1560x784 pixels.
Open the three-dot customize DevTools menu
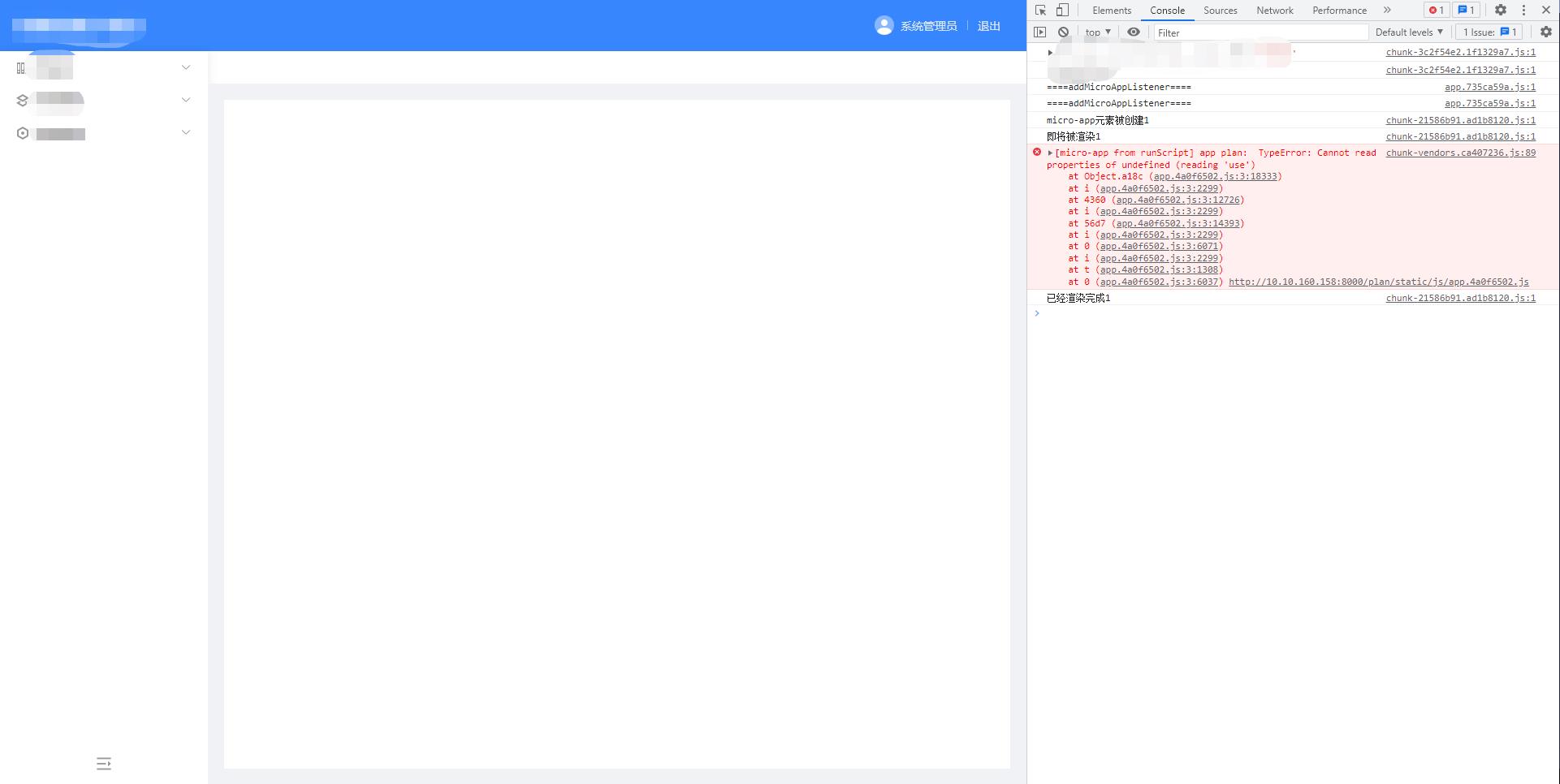tap(1523, 10)
